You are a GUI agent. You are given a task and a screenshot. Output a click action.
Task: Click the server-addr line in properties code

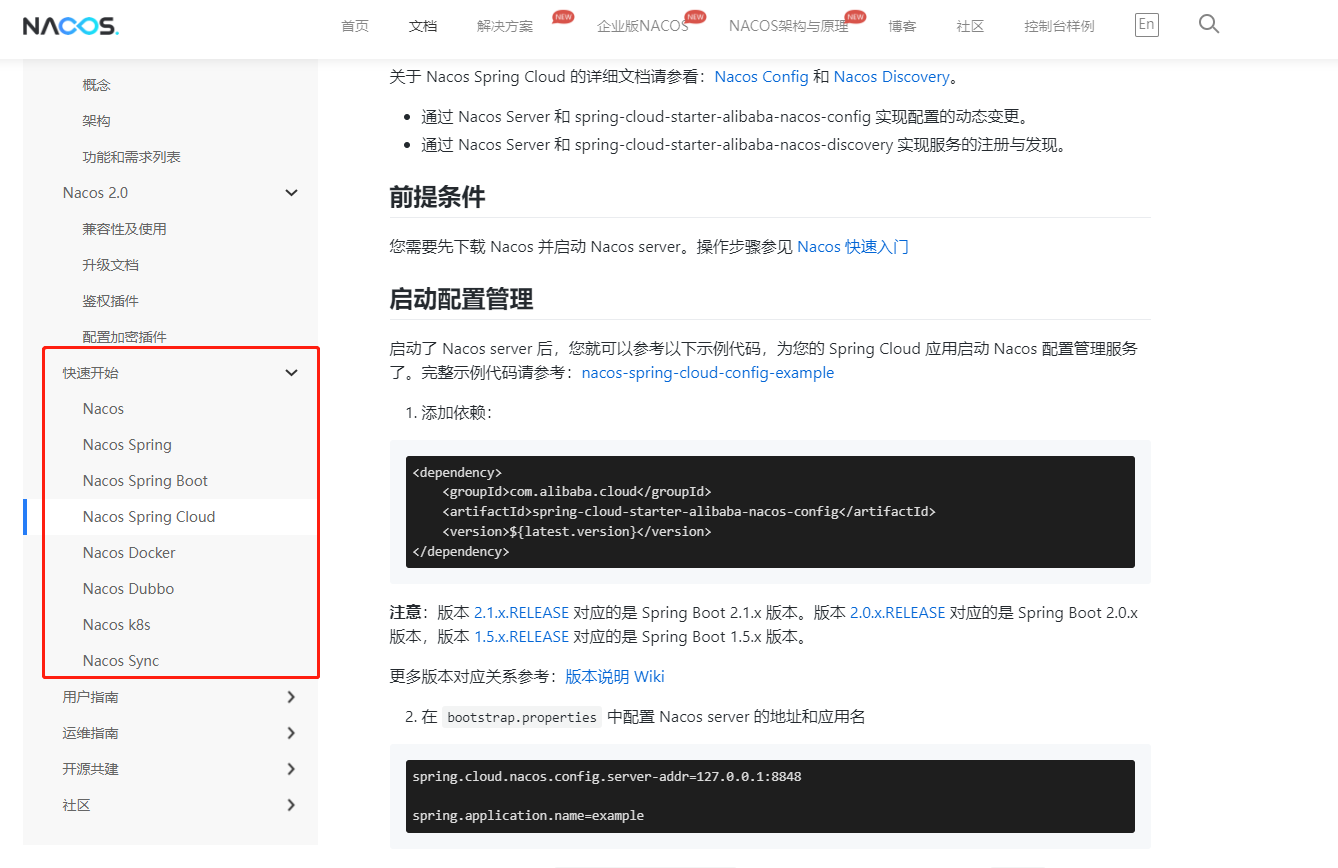tap(607, 776)
